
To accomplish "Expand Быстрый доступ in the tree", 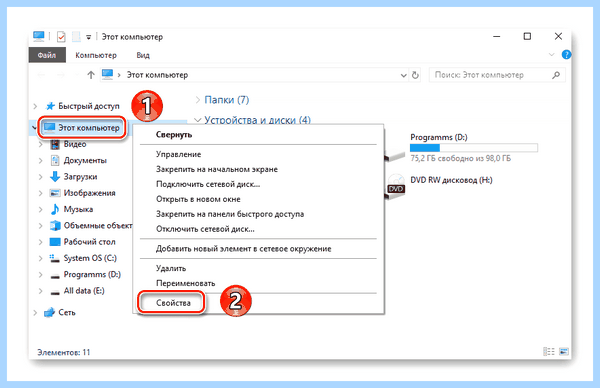I will point(35,106).
